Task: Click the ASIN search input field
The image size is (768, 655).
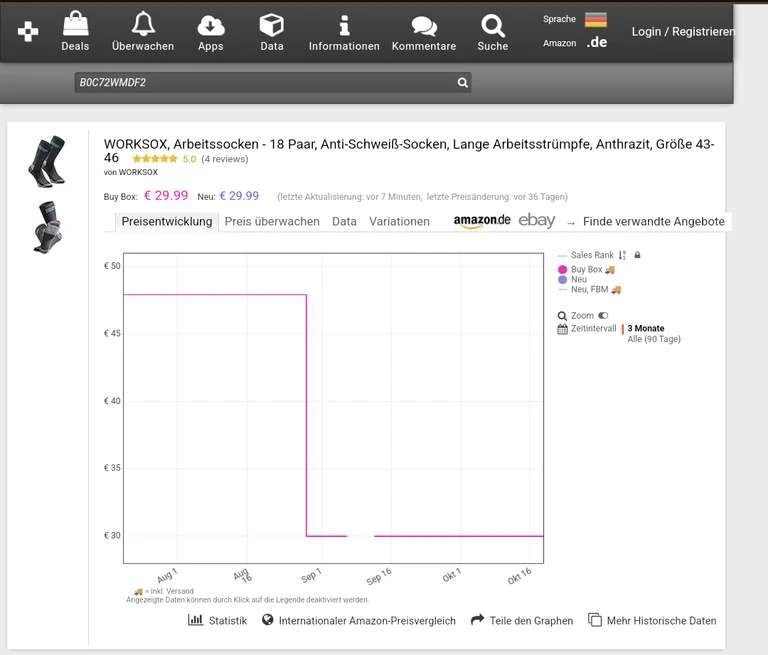Action: point(263,82)
